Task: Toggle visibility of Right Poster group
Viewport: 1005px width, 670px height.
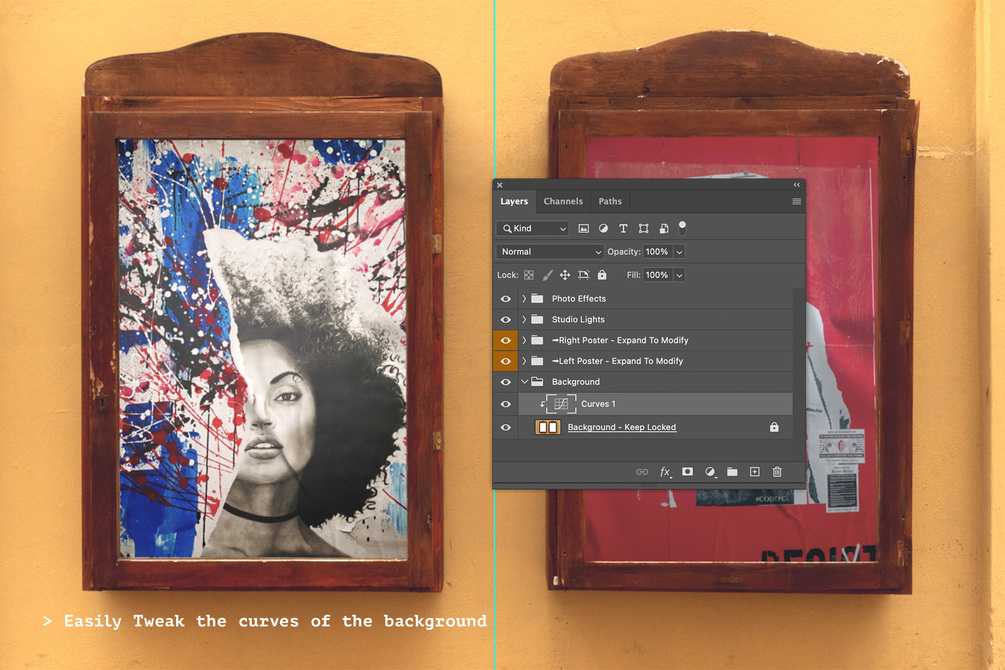Action: coord(506,340)
